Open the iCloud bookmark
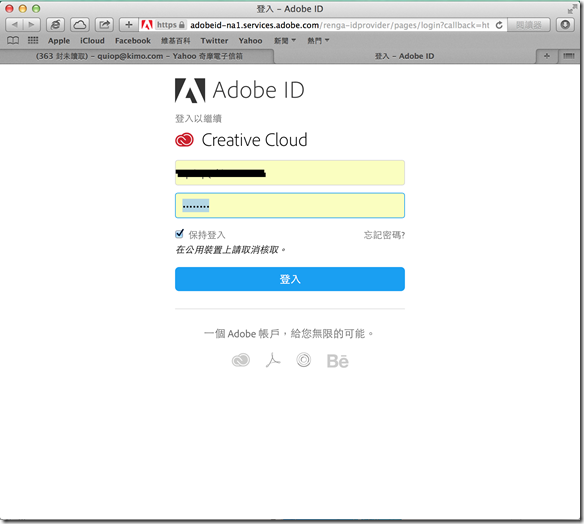This screenshot has height=524, width=584. click(x=92, y=40)
